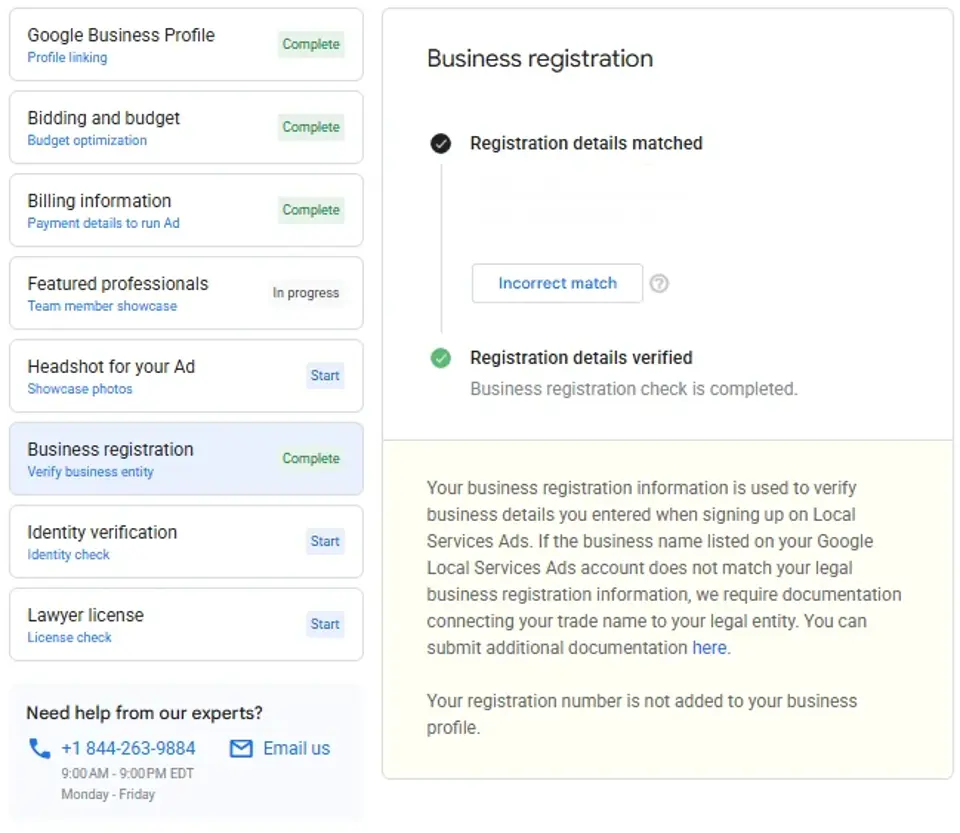Click the 'registration number is not added' notice
This screenshot has width=960, height=833.
tap(642, 714)
